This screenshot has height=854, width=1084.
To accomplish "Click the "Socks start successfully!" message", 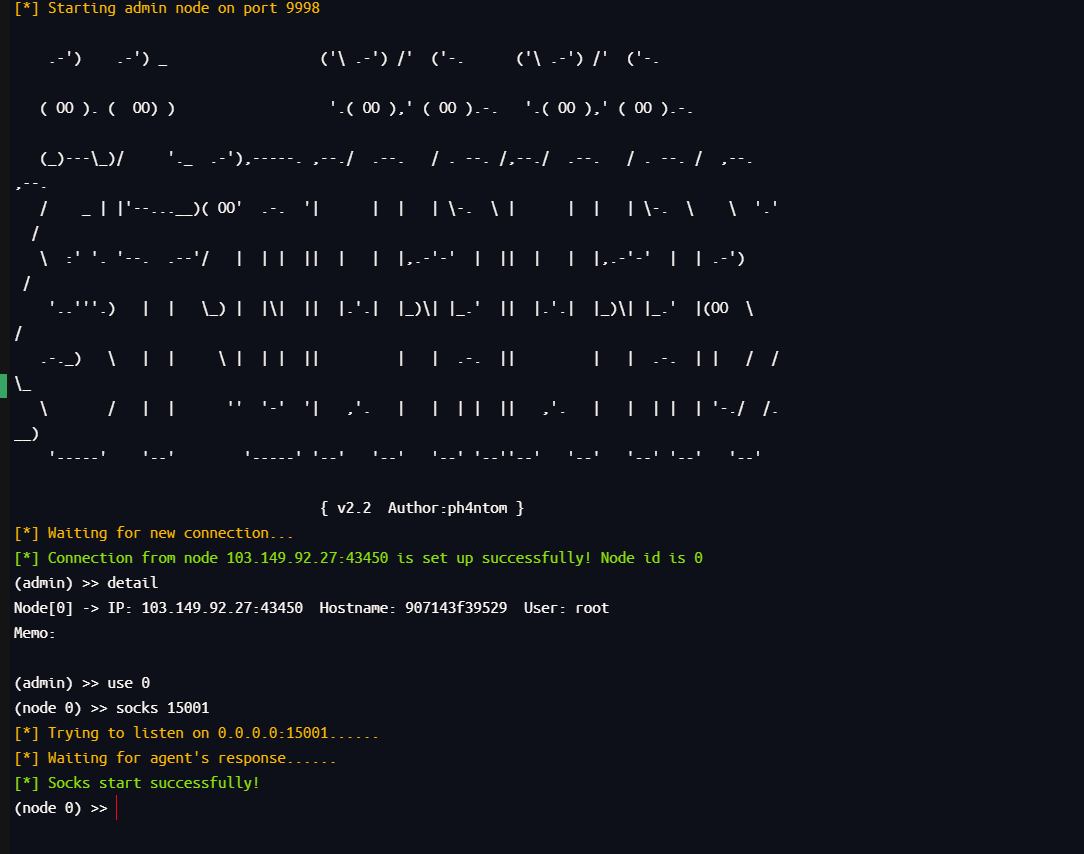I will 153,783.
